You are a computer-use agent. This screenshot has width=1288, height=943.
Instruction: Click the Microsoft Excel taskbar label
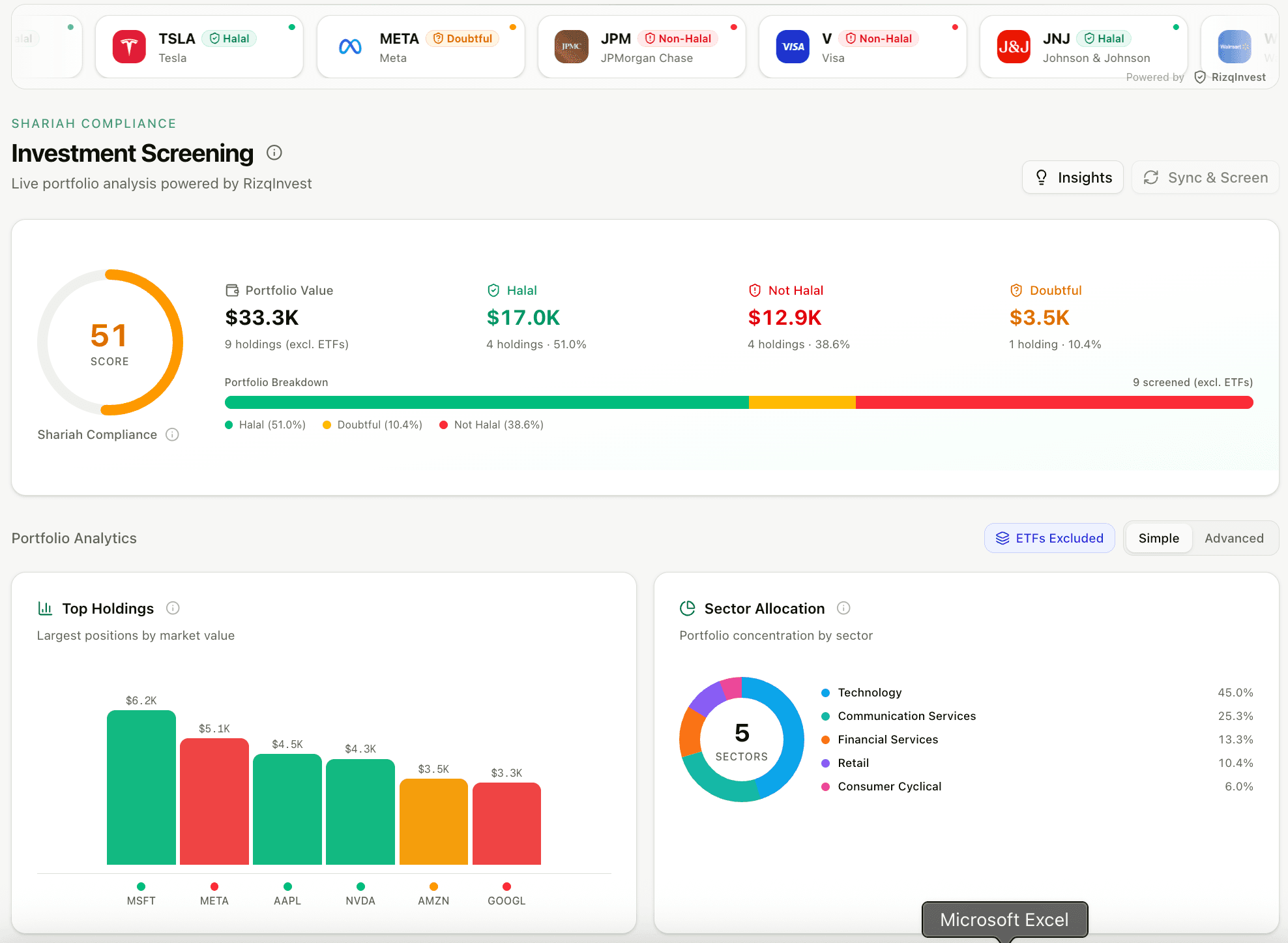(x=1004, y=920)
